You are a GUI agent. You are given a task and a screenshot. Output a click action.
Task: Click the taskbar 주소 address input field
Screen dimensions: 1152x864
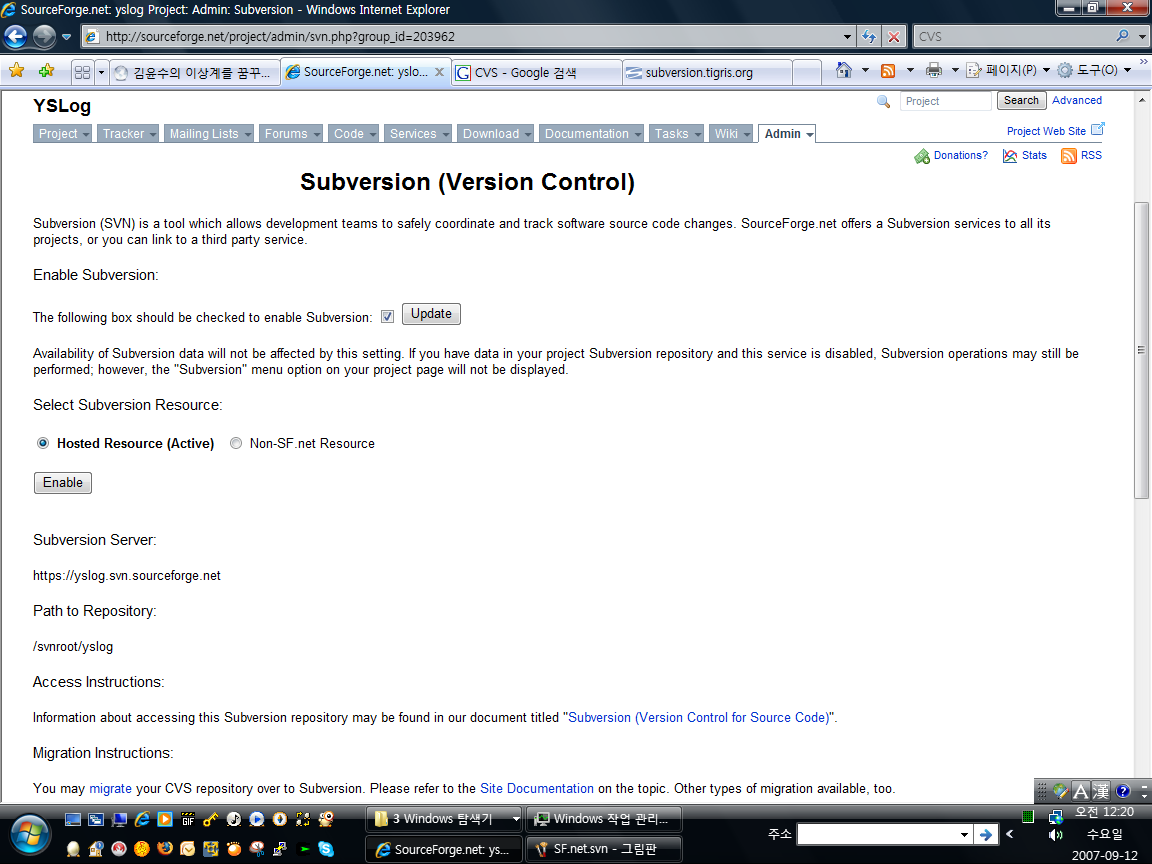click(x=884, y=835)
